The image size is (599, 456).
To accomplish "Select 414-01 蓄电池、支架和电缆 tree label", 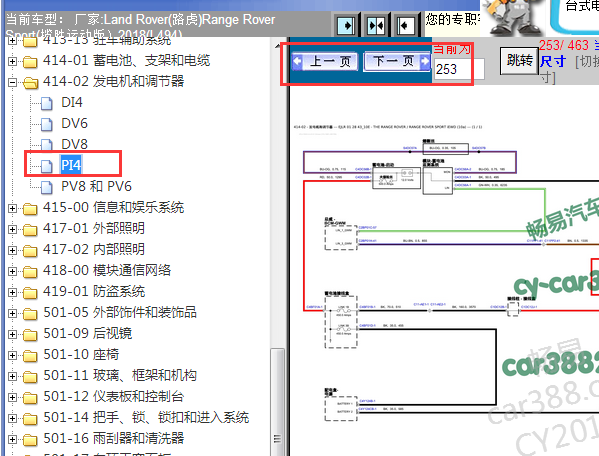I will click(126, 60).
